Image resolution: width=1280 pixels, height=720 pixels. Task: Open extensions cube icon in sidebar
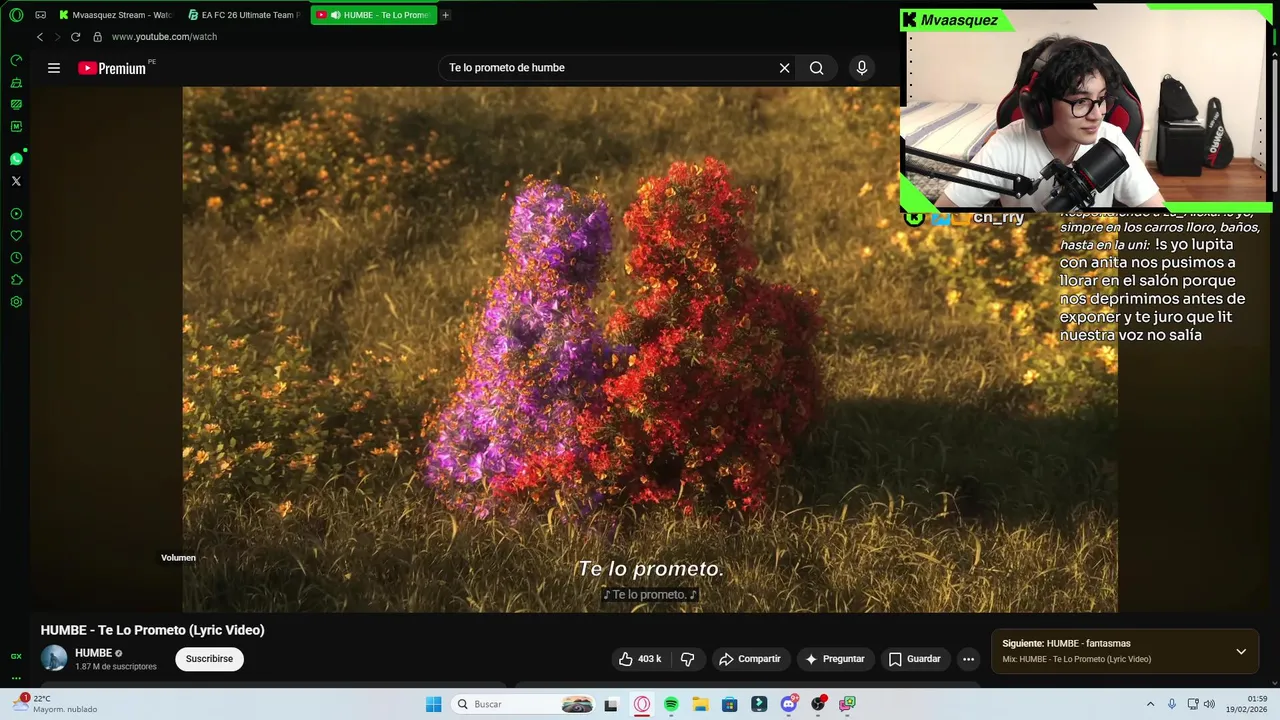[16, 280]
